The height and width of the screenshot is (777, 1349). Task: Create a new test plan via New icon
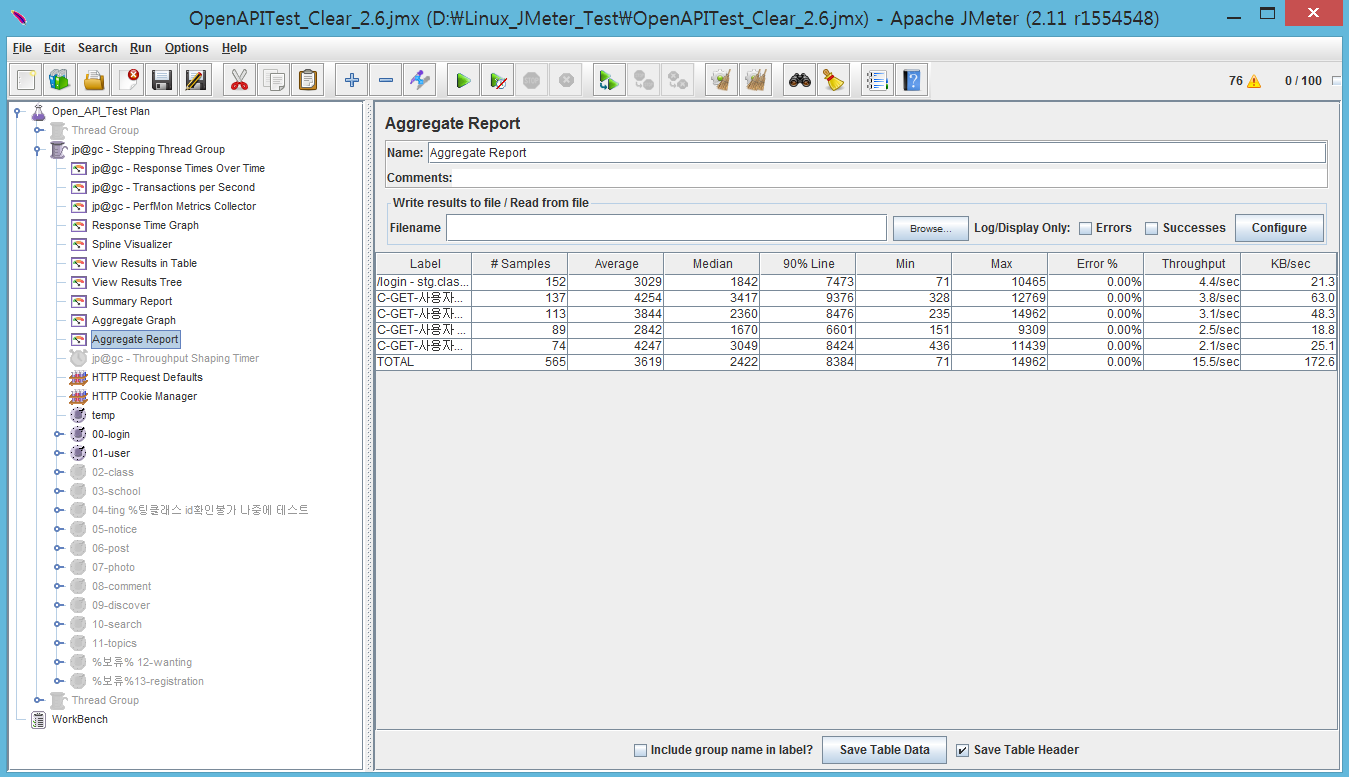27,81
